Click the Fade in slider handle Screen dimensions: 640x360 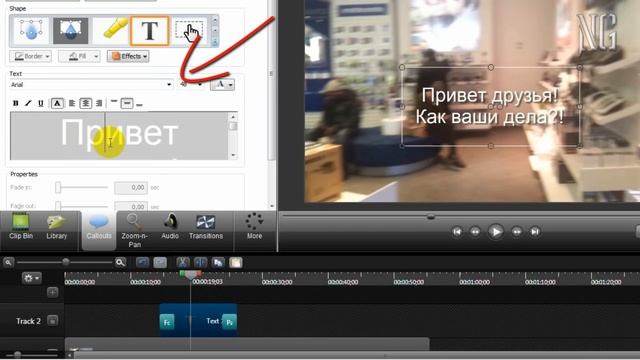[x=58, y=187]
